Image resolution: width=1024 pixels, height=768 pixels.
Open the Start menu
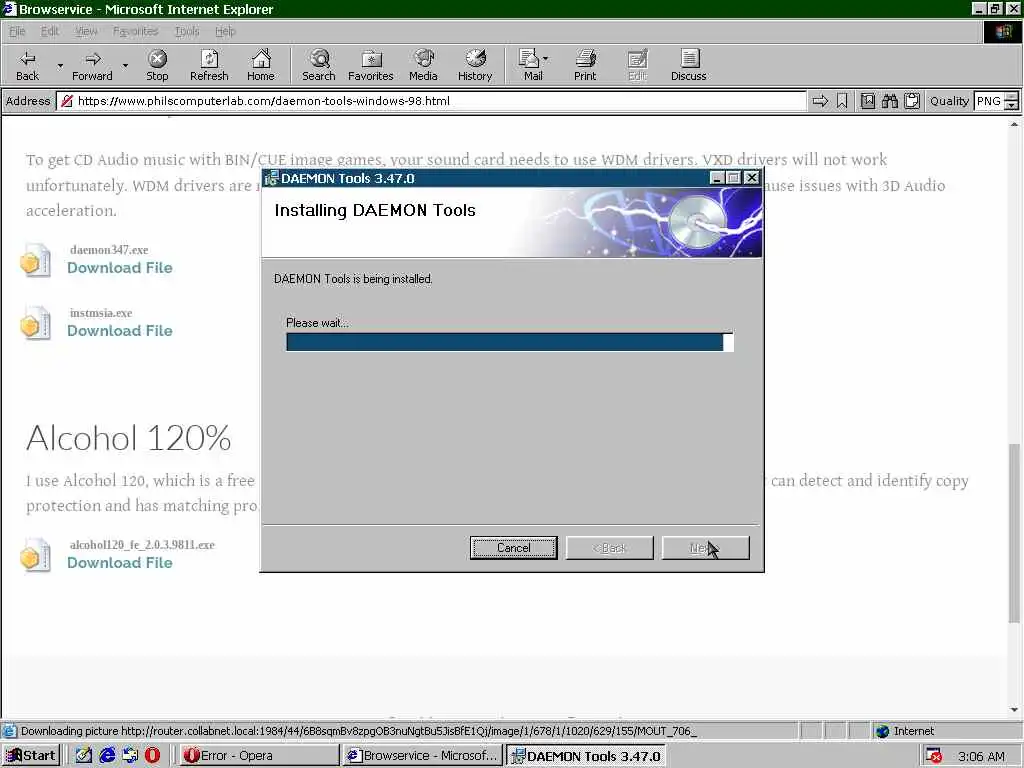click(31, 756)
